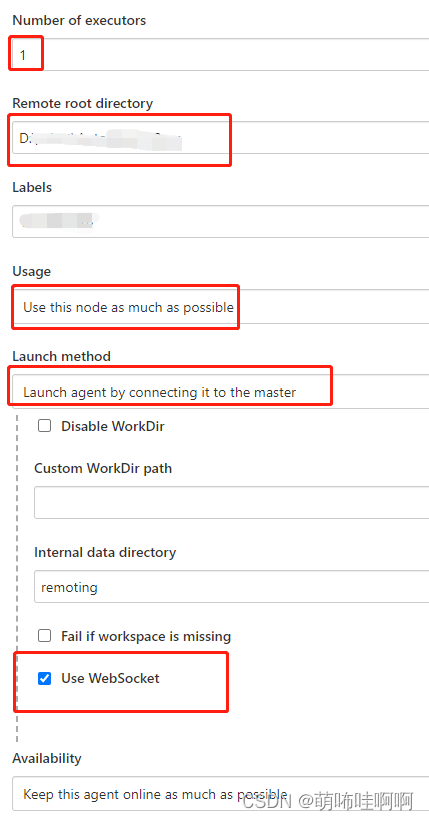Click the Availability heading text
The image size is (429, 820).
[47, 758]
